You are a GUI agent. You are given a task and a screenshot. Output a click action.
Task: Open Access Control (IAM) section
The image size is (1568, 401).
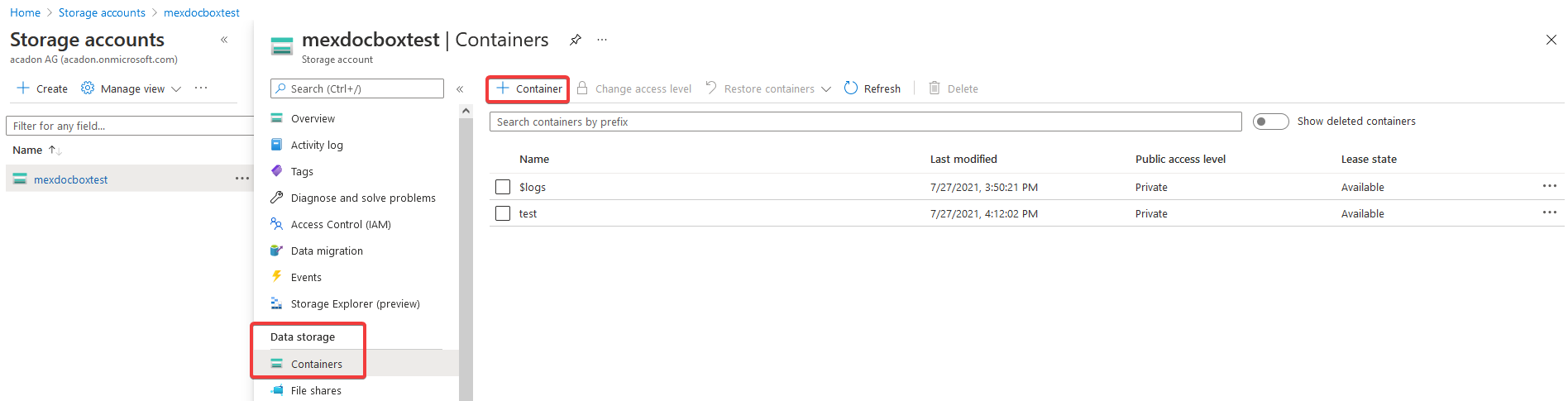point(340,224)
